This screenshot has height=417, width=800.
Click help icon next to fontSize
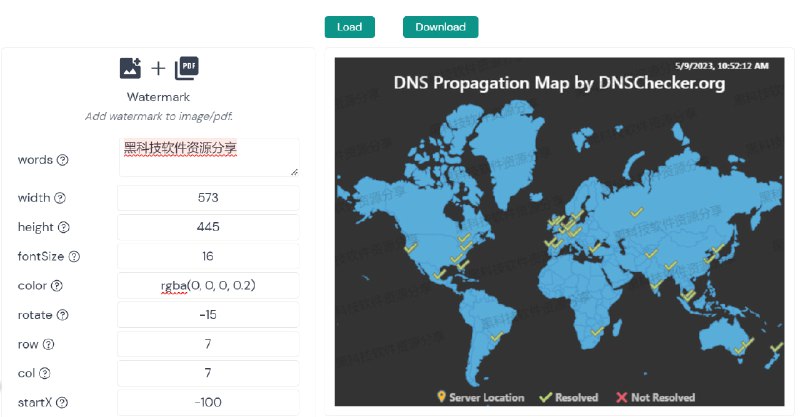pos(74,256)
